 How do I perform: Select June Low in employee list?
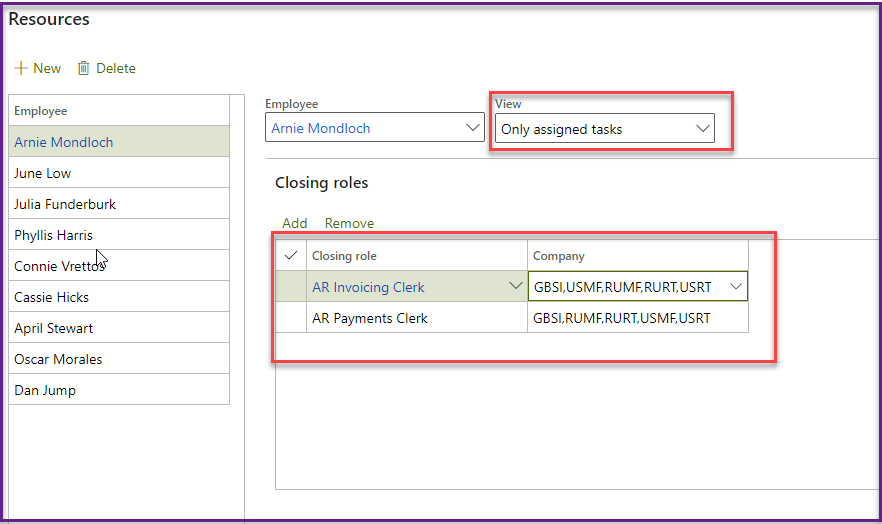pyautogui.click(x=43, y=173)
